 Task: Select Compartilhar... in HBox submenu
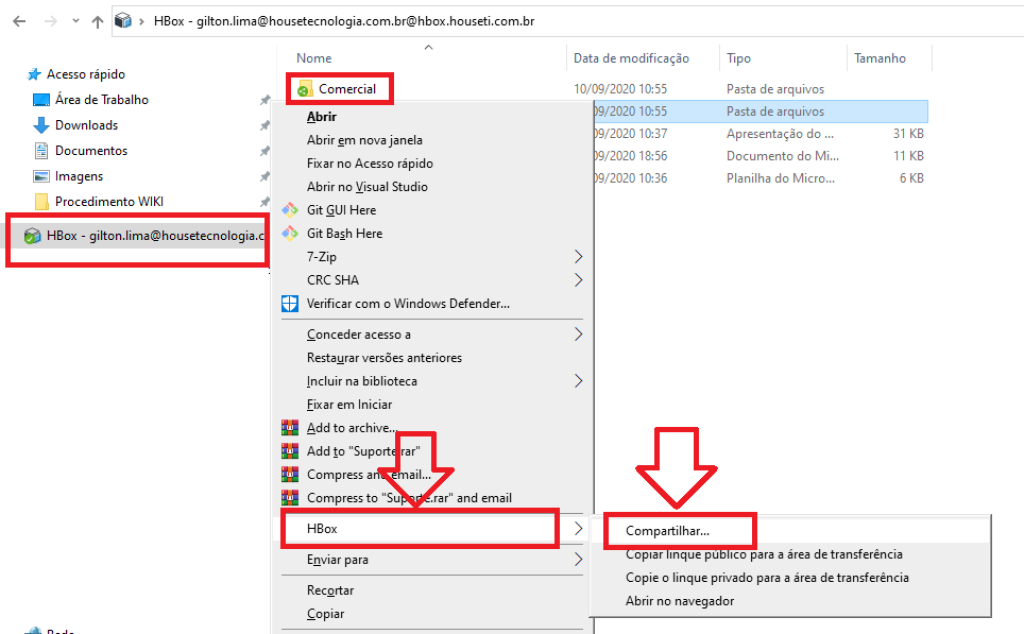(x=667, y=531)
